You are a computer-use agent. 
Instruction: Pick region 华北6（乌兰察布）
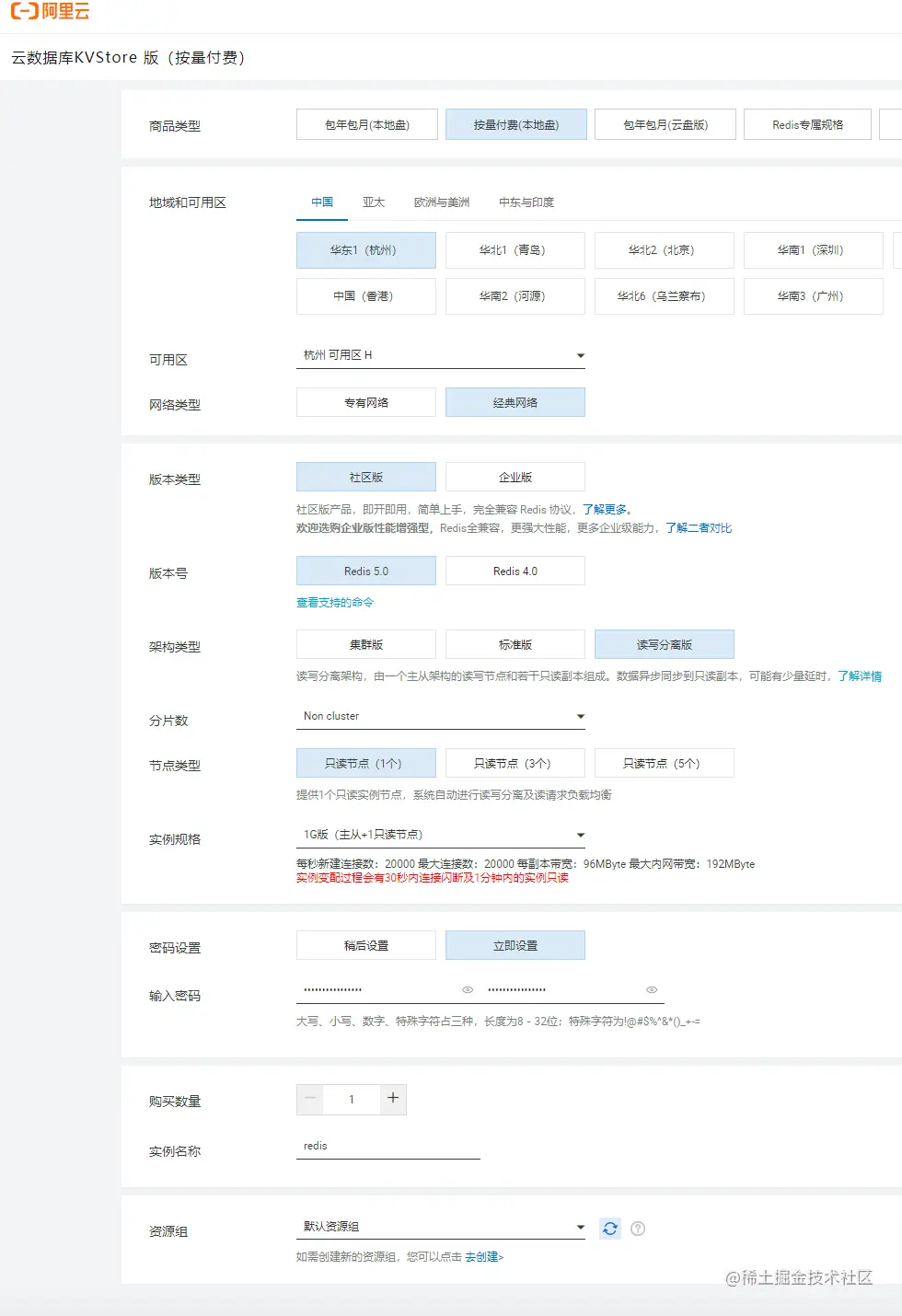[x=665, y=296]
